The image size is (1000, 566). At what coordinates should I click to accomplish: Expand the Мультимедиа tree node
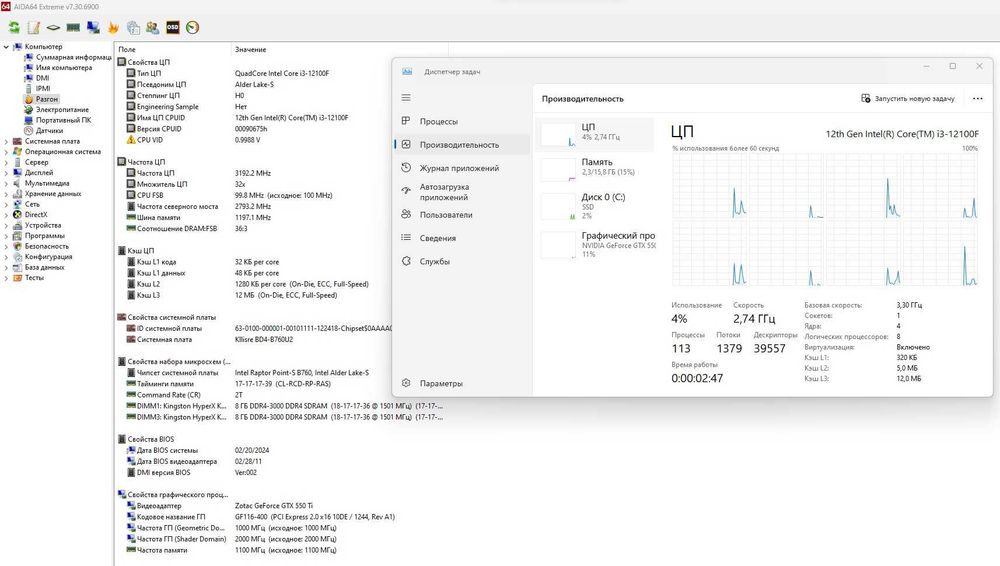[6, 183]
